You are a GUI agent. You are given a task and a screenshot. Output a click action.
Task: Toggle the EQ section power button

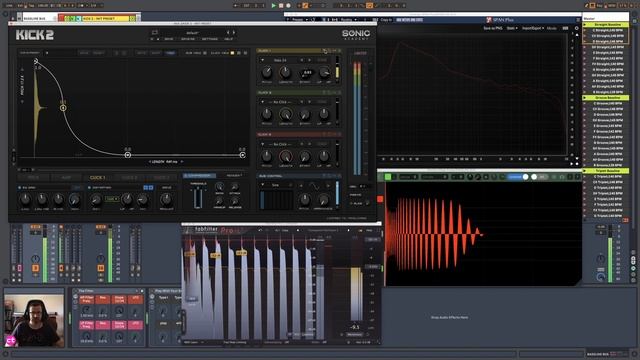coord(20,188)
